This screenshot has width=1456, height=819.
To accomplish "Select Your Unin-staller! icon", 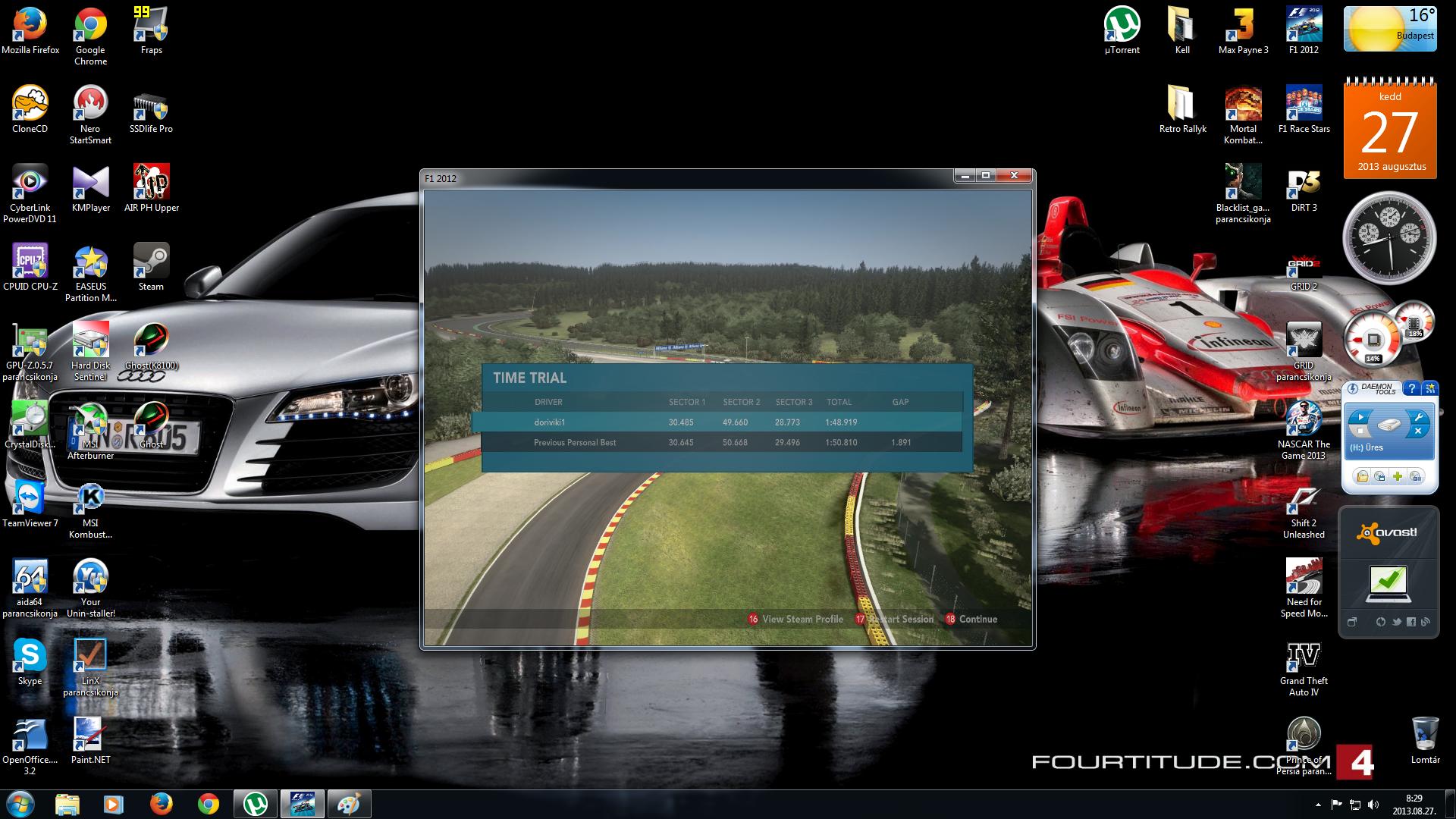I will point(90,588).
